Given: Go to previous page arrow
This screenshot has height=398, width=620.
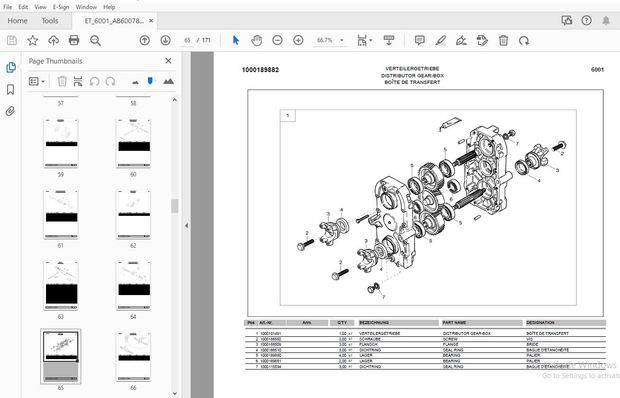Looking at the screenshot, I should click(x=145, y=40).
